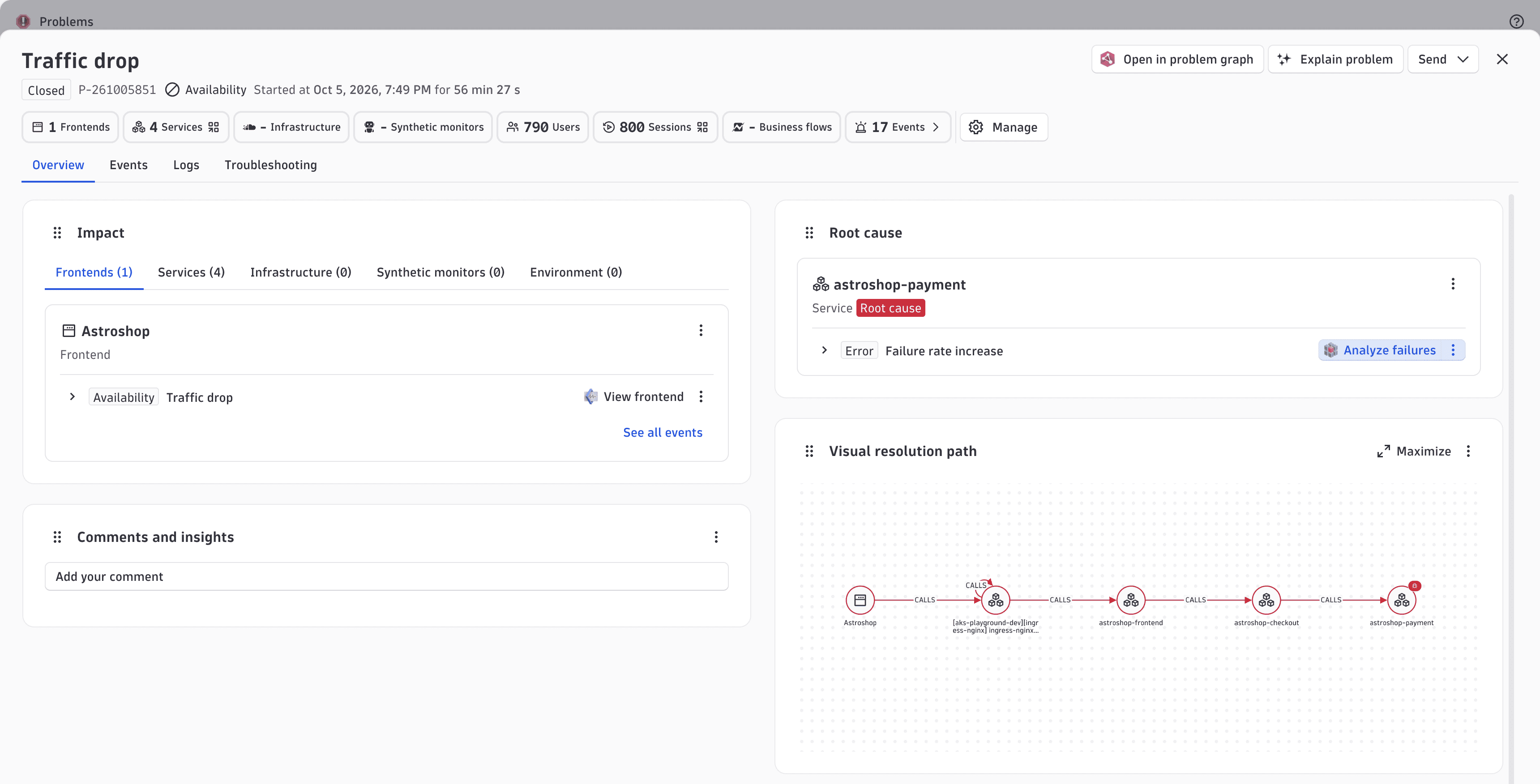1540x784 pixels.
Task: Select the astroshop-checkout node in the graph
Action: coord(1266,600)
